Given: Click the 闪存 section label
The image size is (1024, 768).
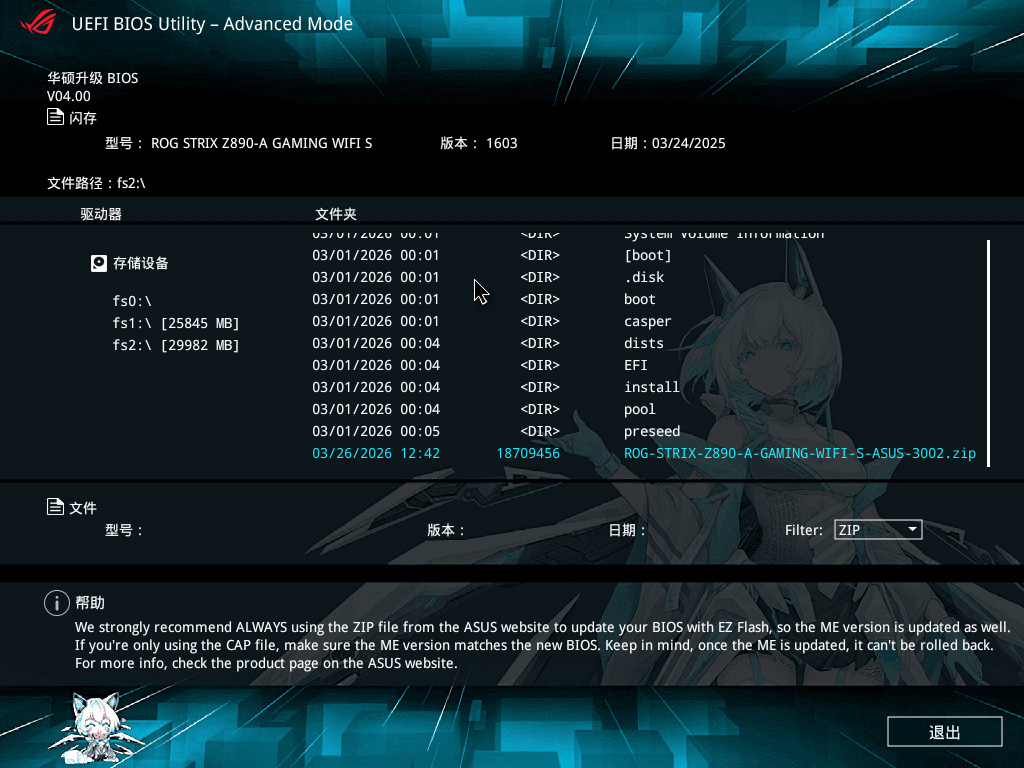Looking at the screenshot, I should pos(82,118).
